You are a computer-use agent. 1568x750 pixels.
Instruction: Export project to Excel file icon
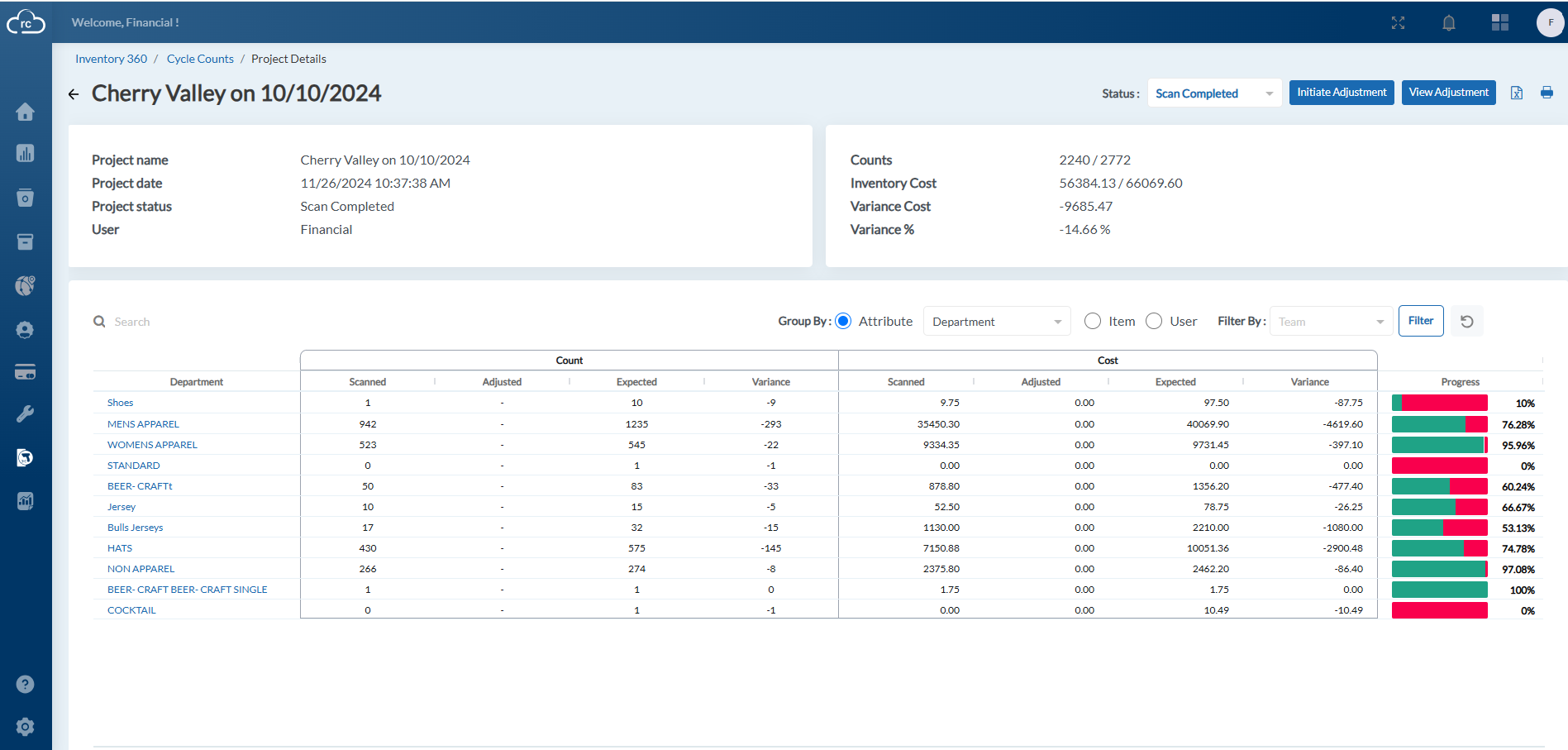click(x=1517, y=93)
